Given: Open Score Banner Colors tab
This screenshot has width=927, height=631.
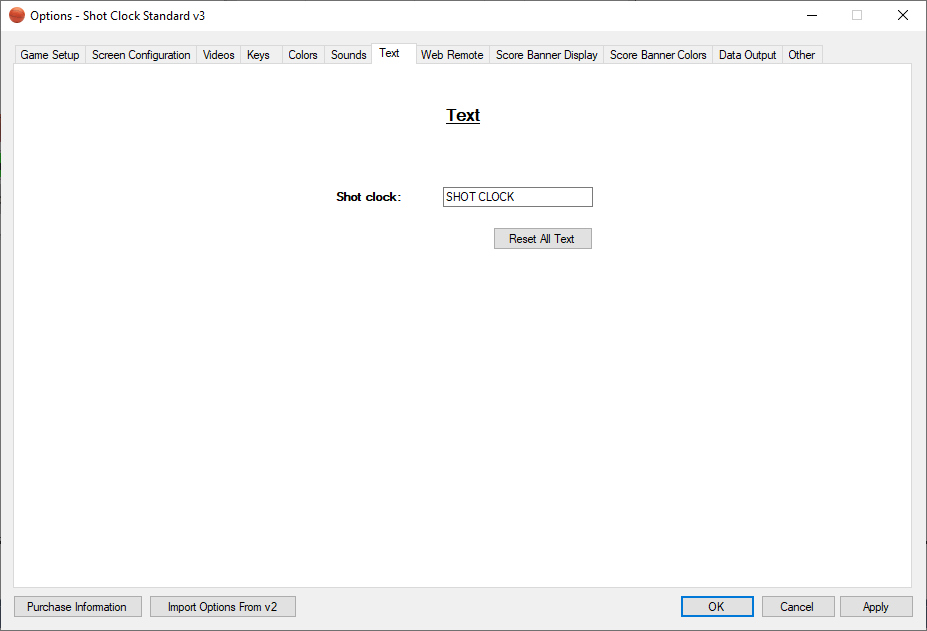Looking at the screenshot, I should (x=658, y=55).
